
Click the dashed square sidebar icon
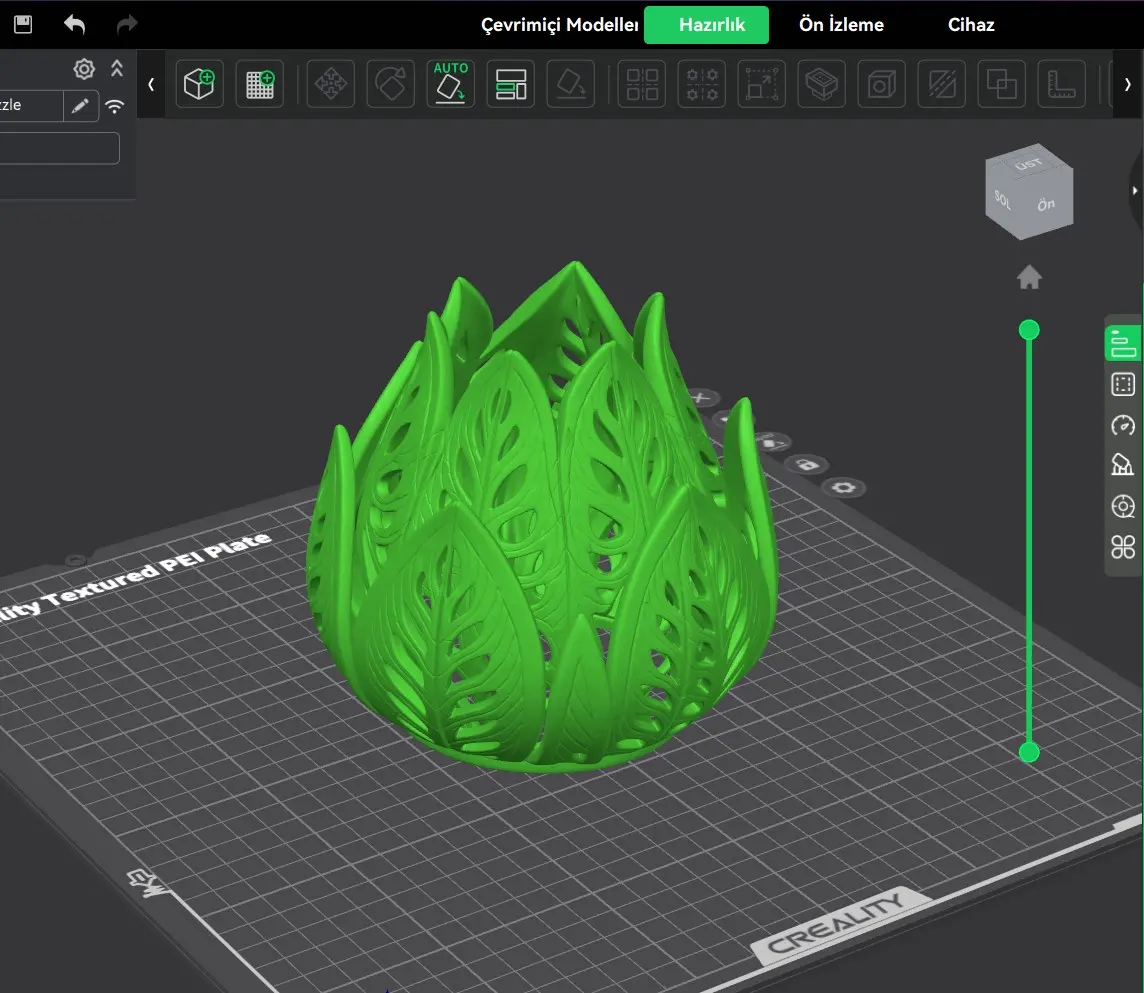click(1123, 385)
